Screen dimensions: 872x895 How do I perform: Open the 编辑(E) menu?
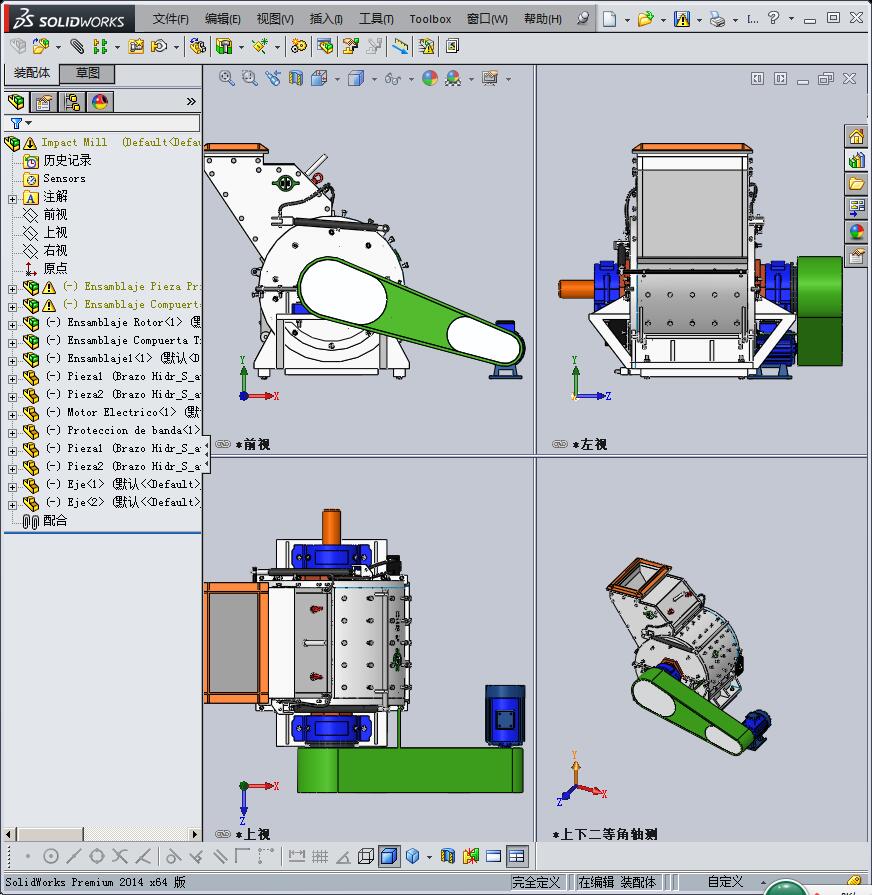pyautogui.click(x=223, y=19)
